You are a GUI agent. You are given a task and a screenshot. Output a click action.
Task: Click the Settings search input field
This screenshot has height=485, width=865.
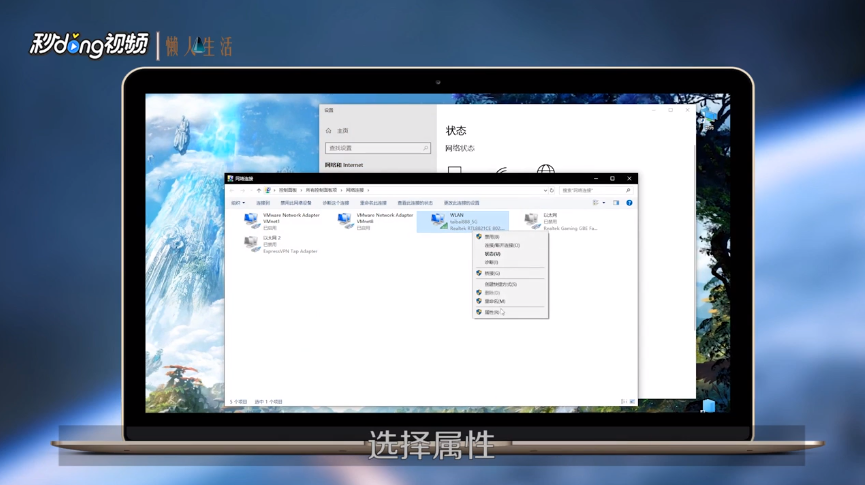[x=378, y=148]
